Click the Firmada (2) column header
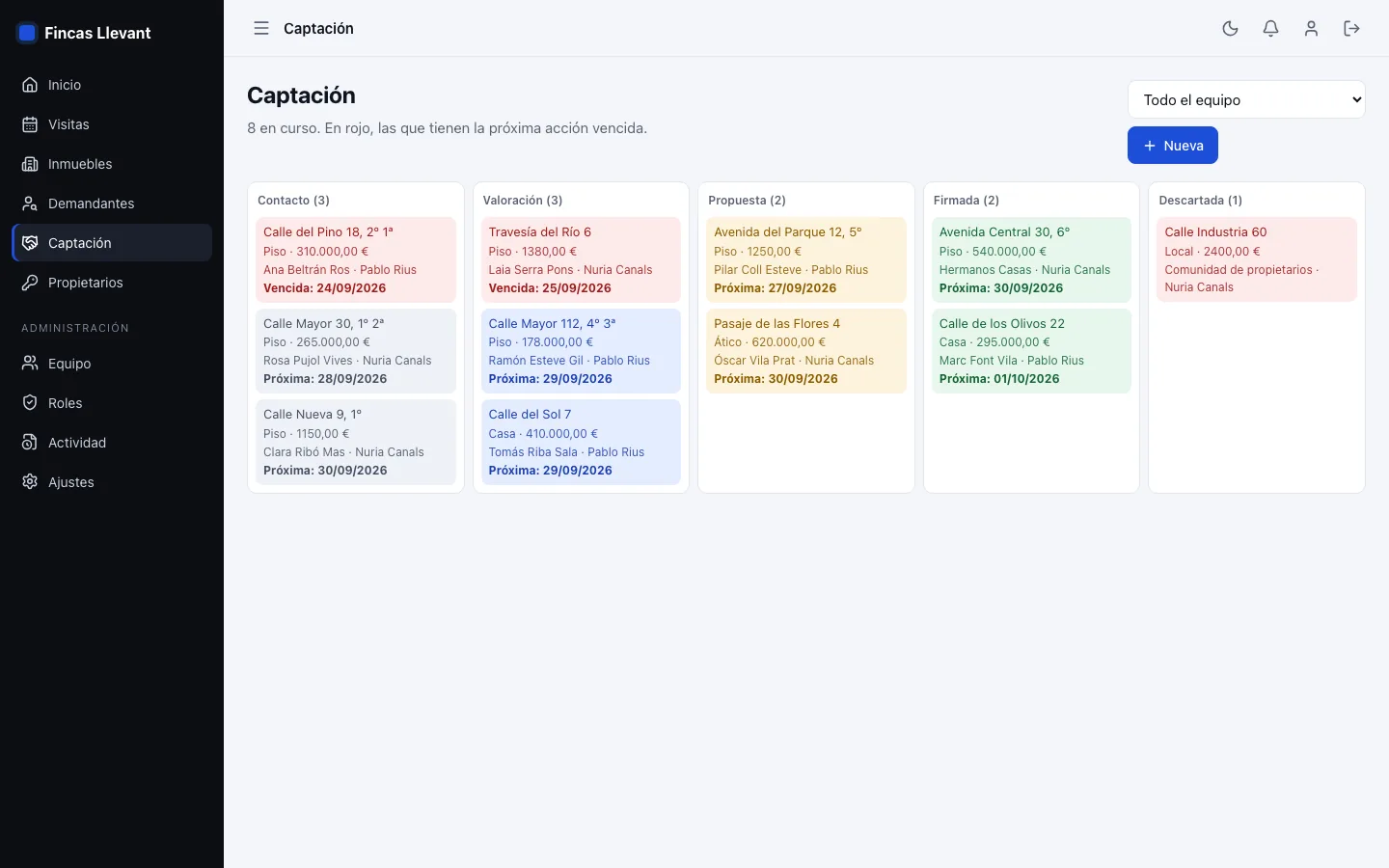This screenshot has height=868, width=1389. pos(967,201)
